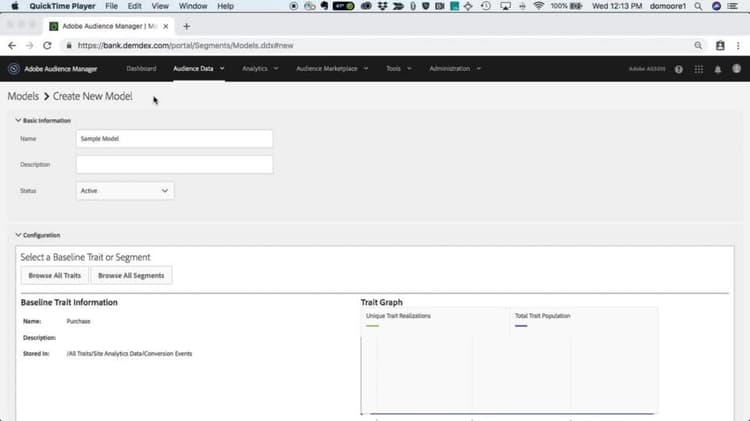Open the help question mark icon
This screenshot has width=750, height=421.
click(679, 69)
